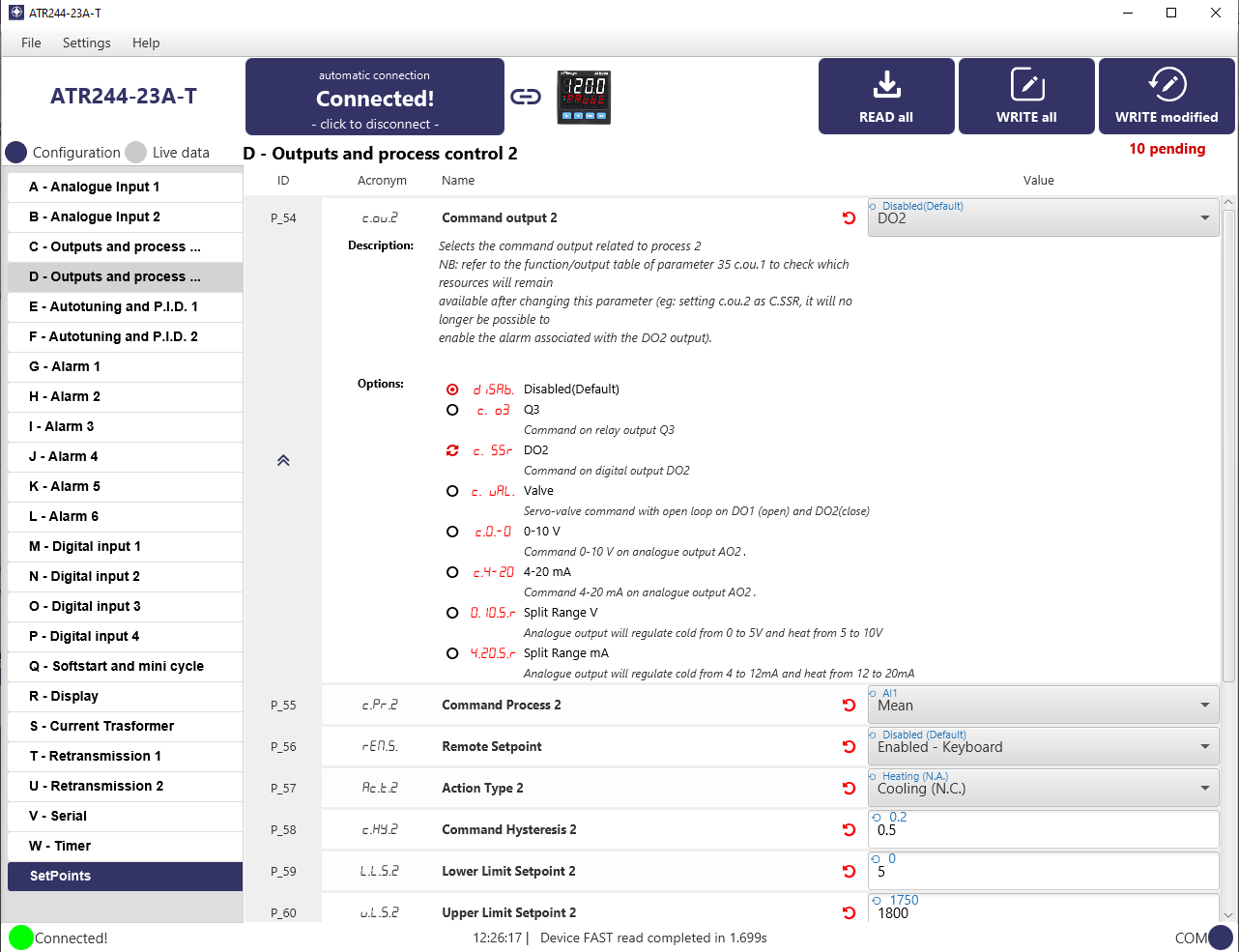Open U - Retransmission 2 section
Viewport: 1239px width, 952px height.
(x=125, y=786)
